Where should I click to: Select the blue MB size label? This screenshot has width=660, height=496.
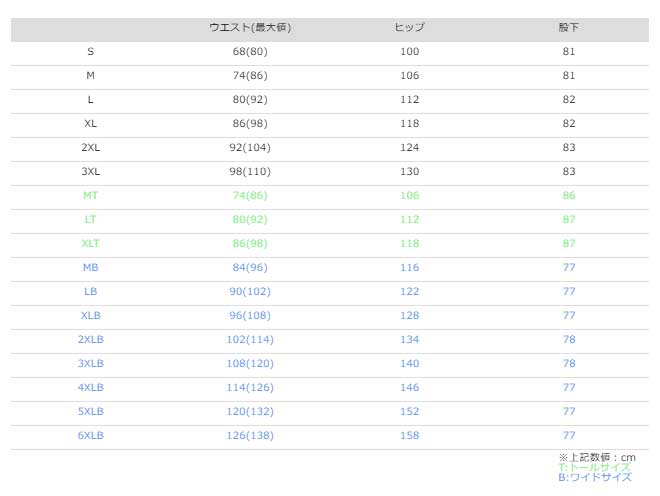coord(91,267)
